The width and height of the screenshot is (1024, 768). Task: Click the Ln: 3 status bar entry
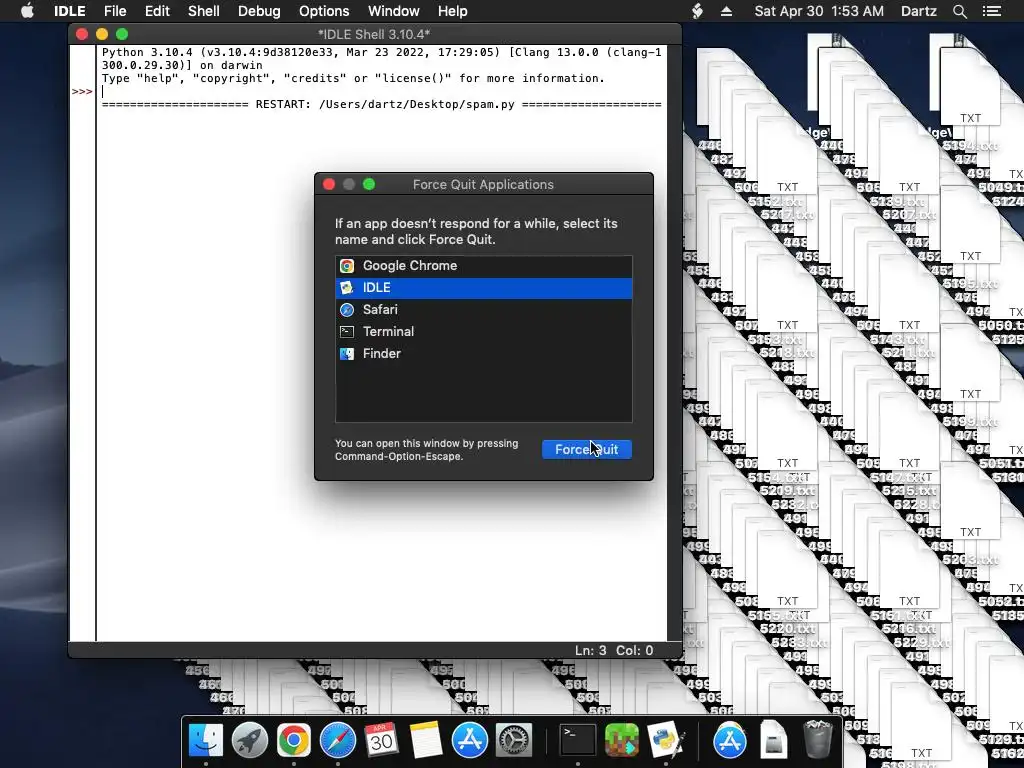pyautogui.click(x=590, y=650)
